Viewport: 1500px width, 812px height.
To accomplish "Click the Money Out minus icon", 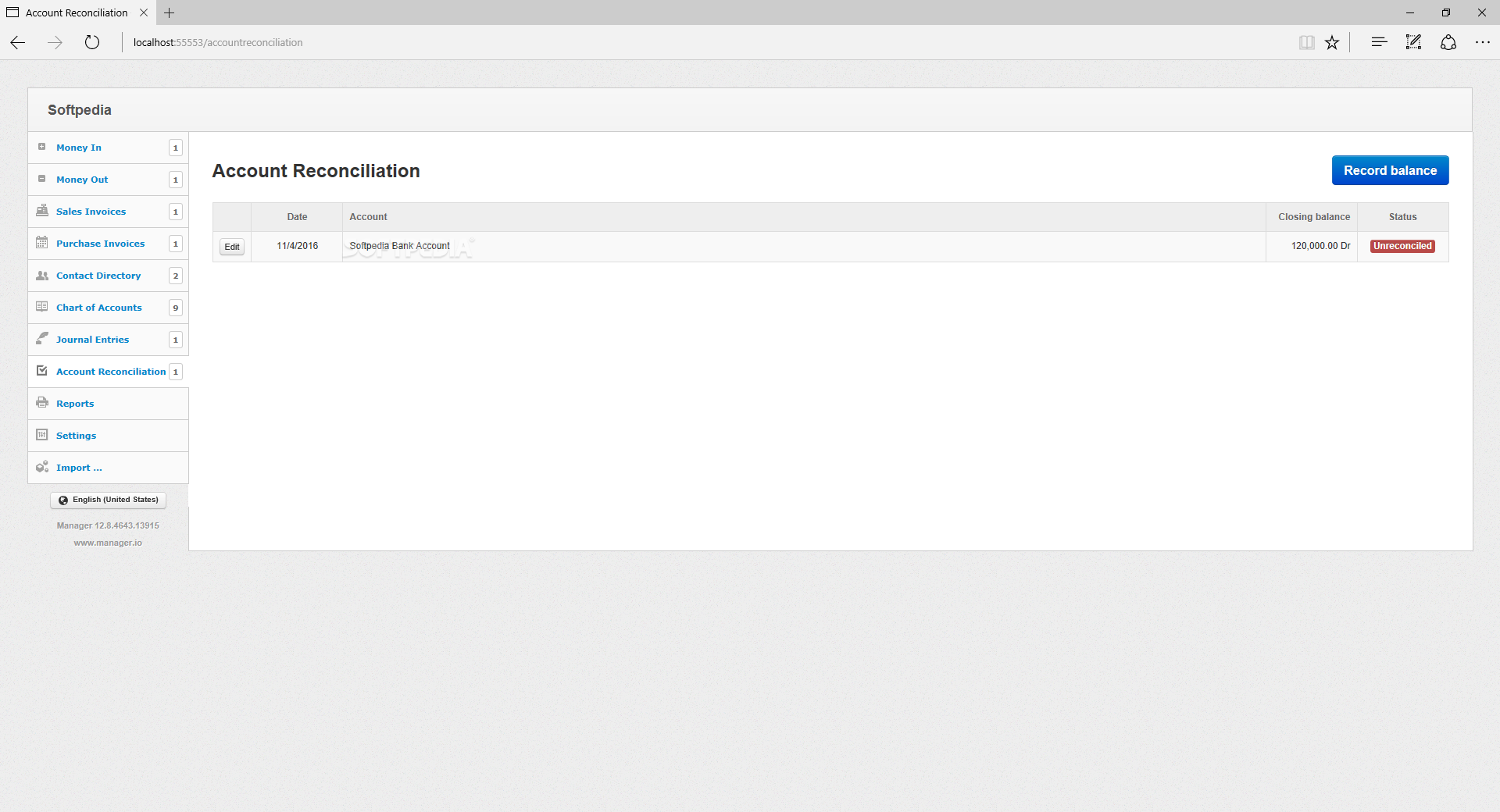I will pyautogui.click(x=42, y=179).
